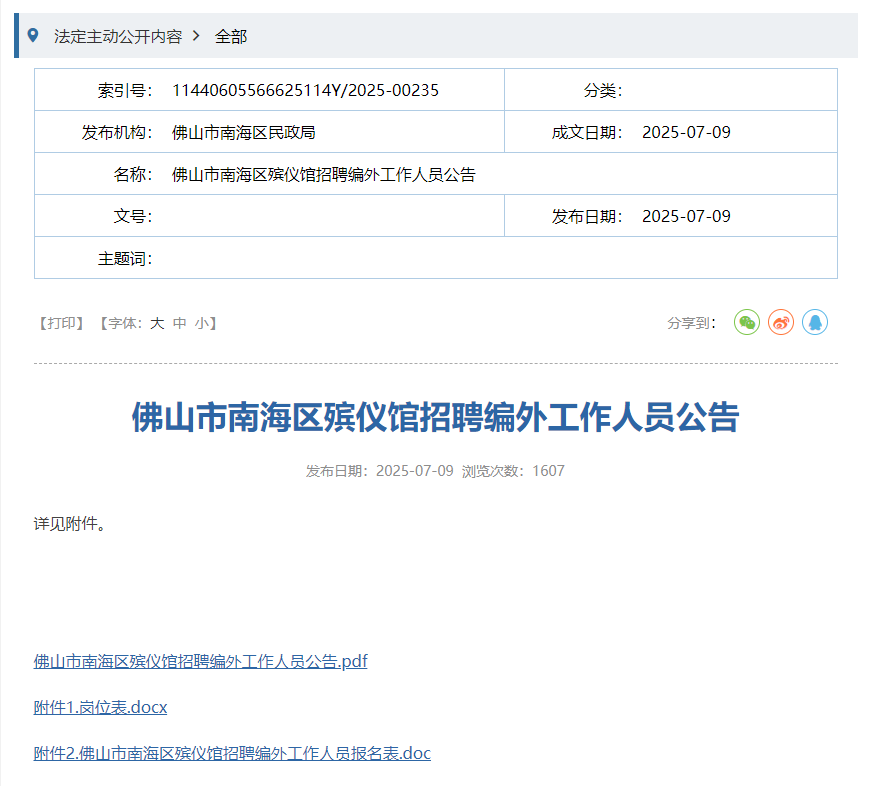The width and height of the screenshot is (871, 786).
Task: Click 发布日期: 2025-07-09 under headline
Action: [379, 471]
